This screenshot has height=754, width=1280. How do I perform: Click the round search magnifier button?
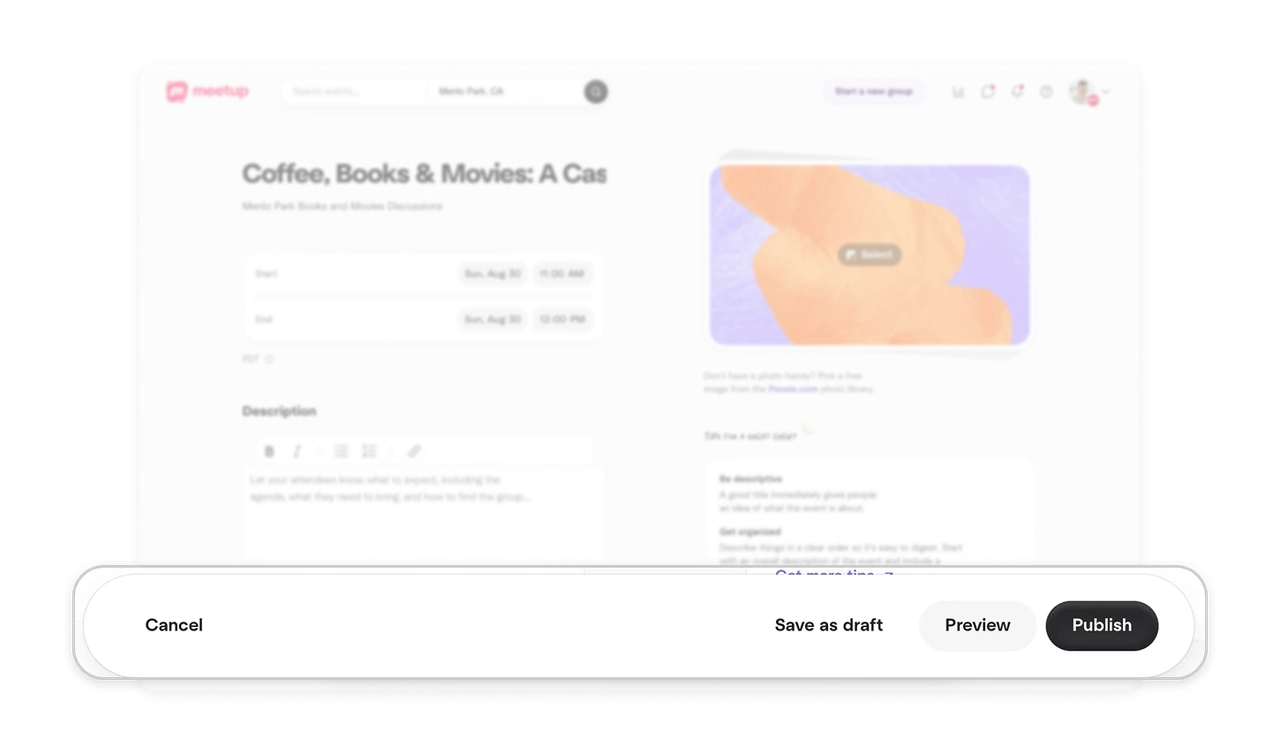[x=596, y=92]
